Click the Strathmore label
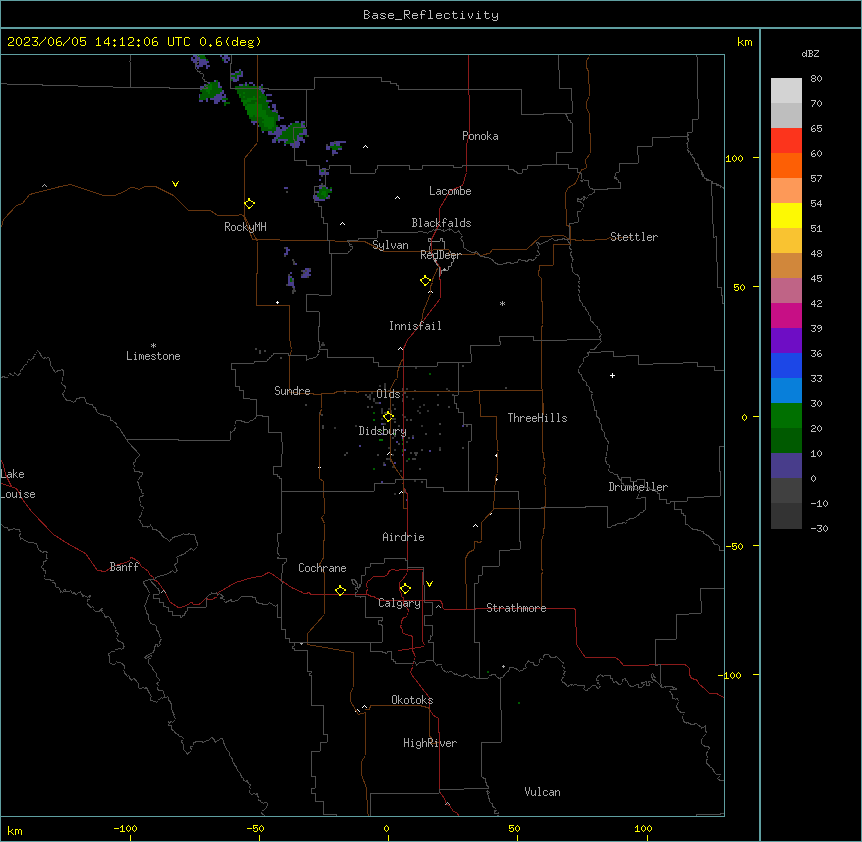This screenshot has width=862, height=842. click(516, 608)
